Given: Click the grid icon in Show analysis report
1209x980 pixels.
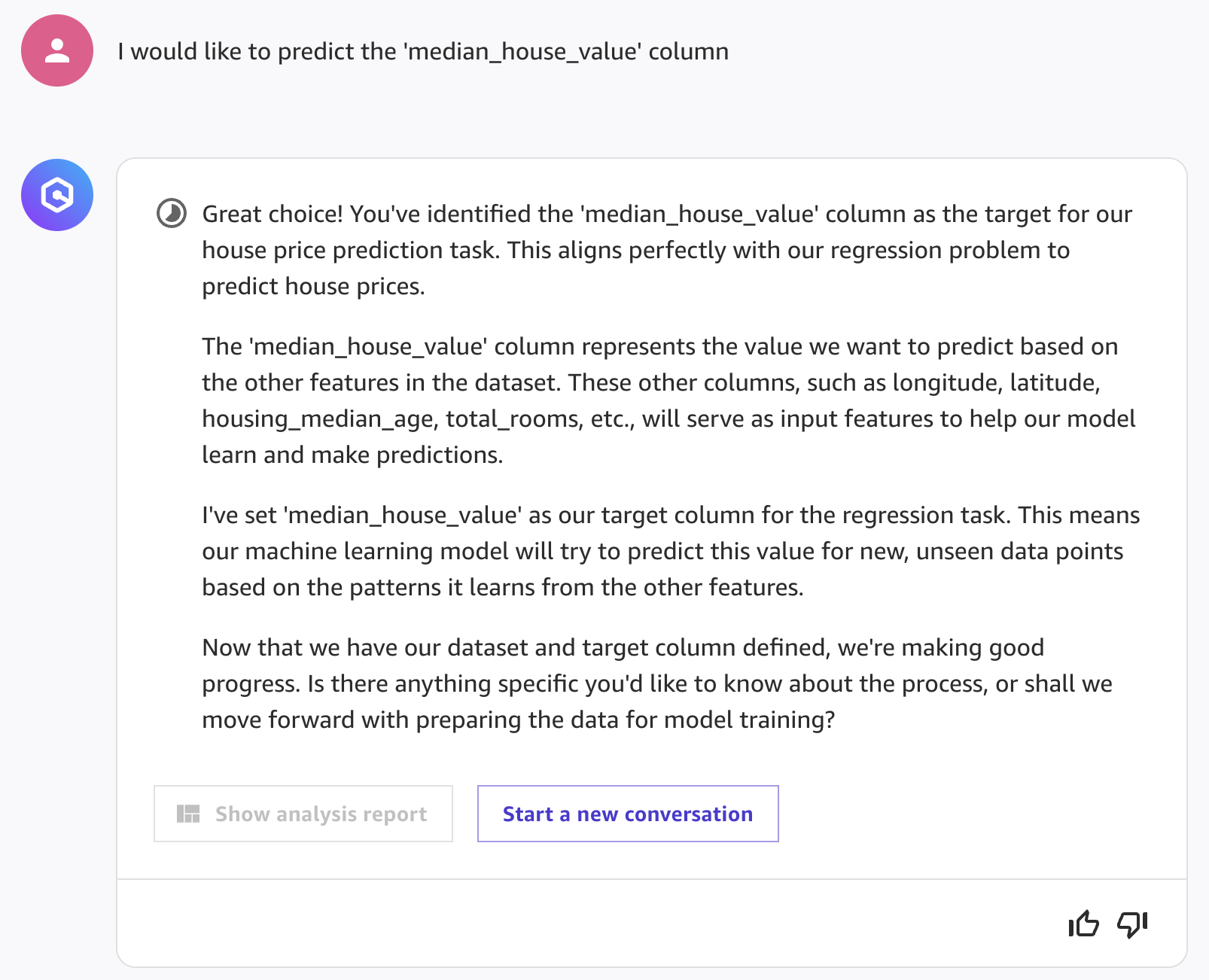Looking at the screenshot, I should [188, 814].
